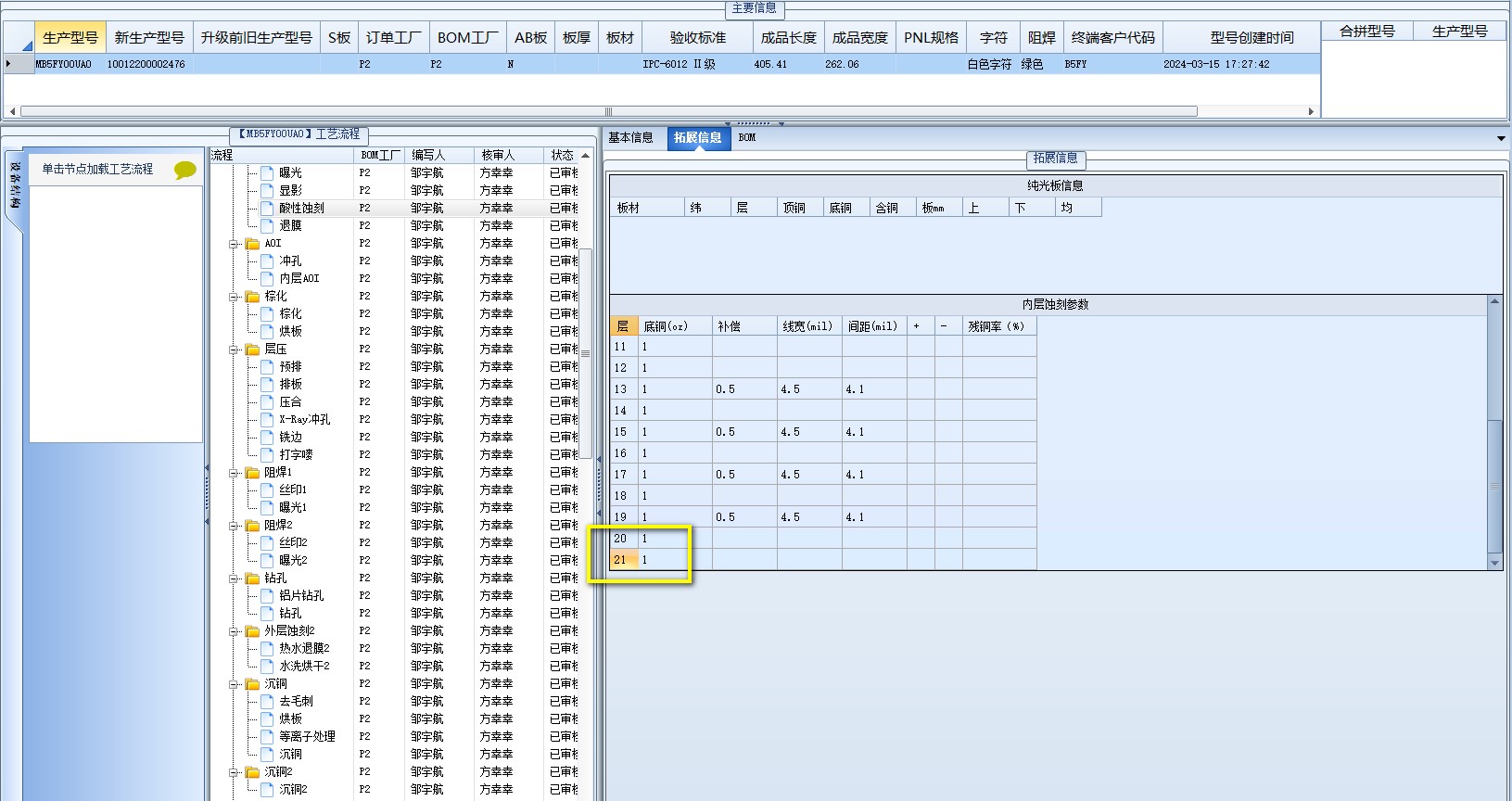Click the 阻焊1 folder icon

[252, 472]
